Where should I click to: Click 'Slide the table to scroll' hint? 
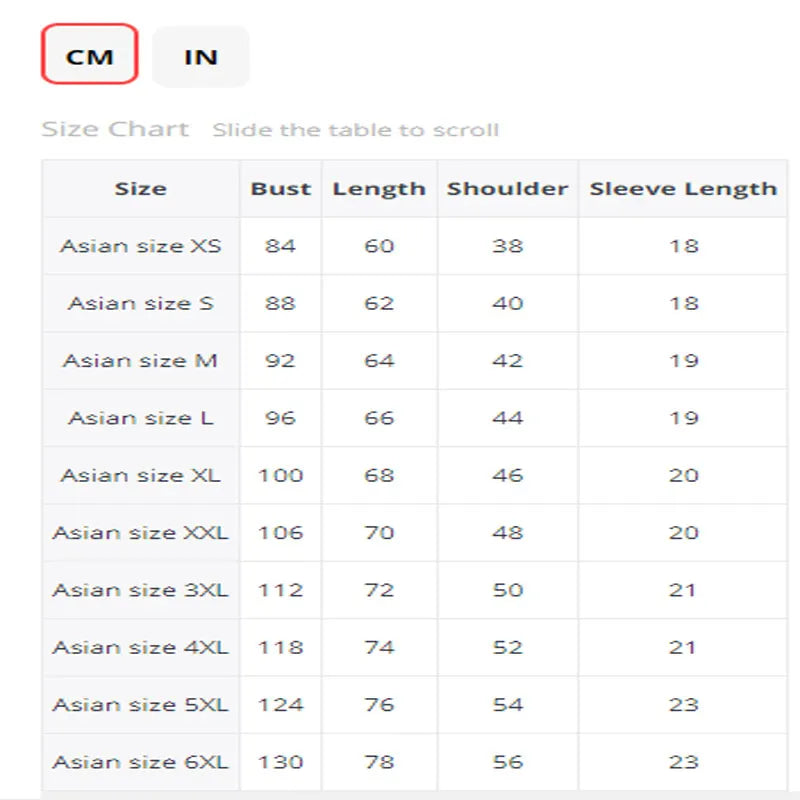coord(355,130)
